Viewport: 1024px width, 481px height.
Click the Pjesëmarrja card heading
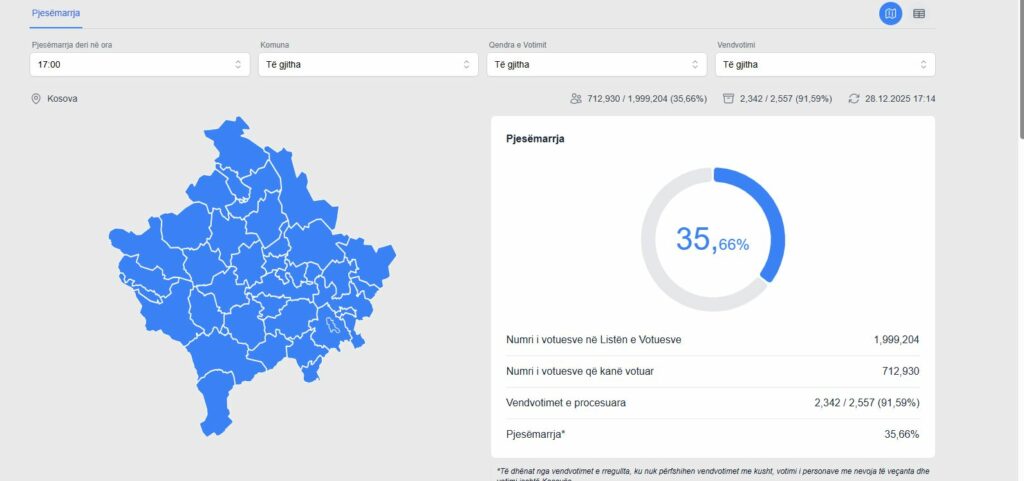(535, 139)
